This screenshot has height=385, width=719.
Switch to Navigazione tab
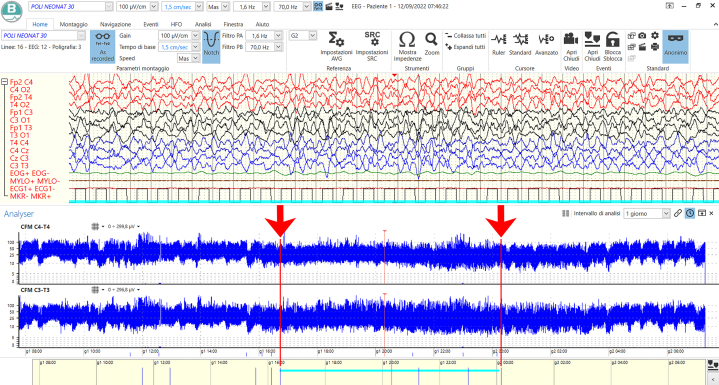[115, 24]
